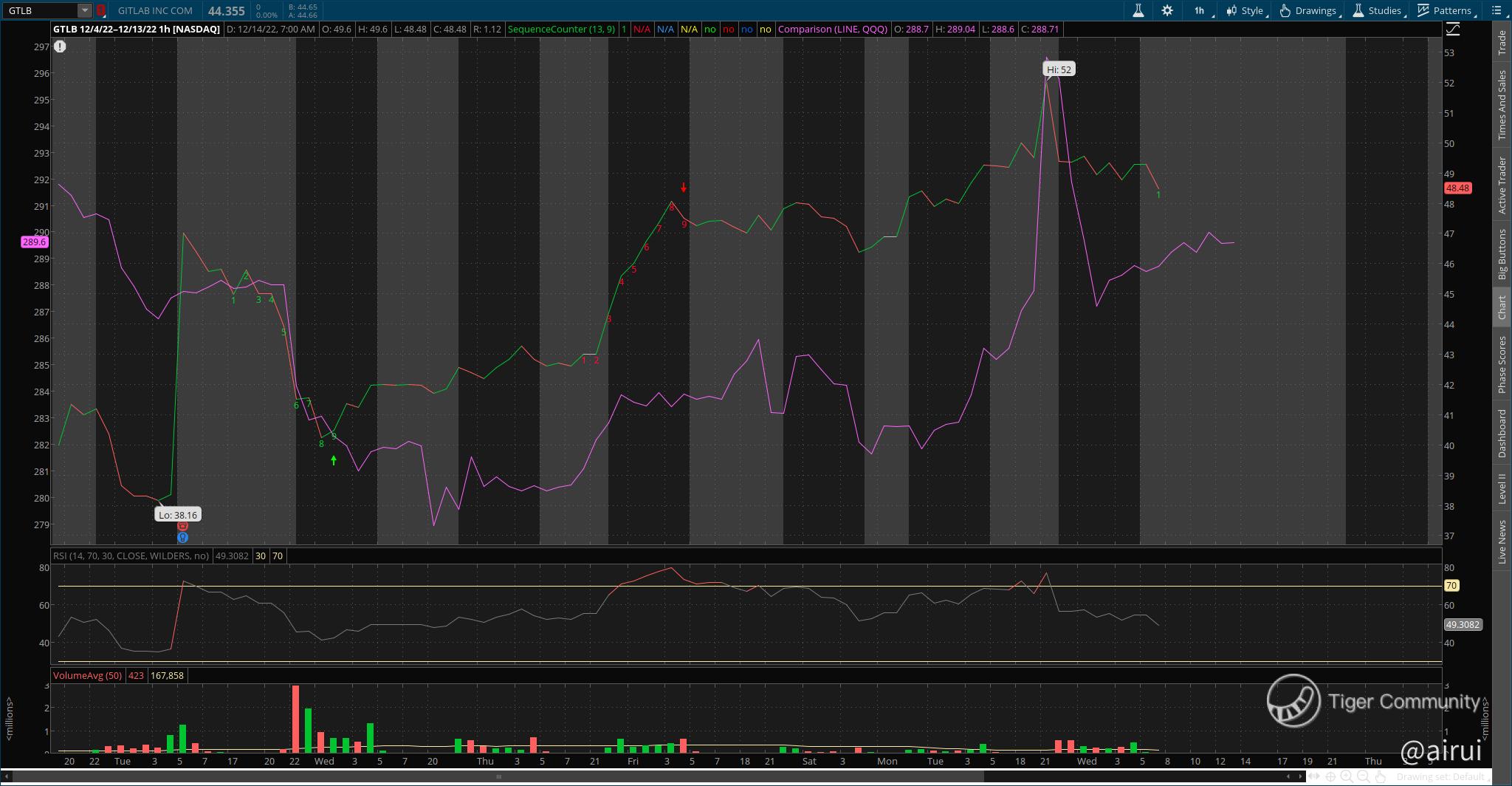Toggle the blue event bubble below Lo label
The height and width of the screenshot is (786, 1512).
coord(183,537)
